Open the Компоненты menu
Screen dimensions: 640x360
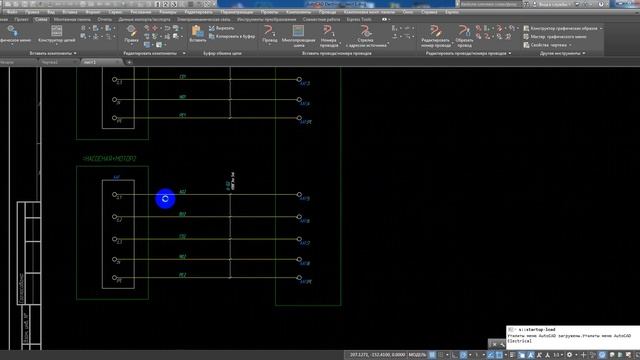pos(298,12)
